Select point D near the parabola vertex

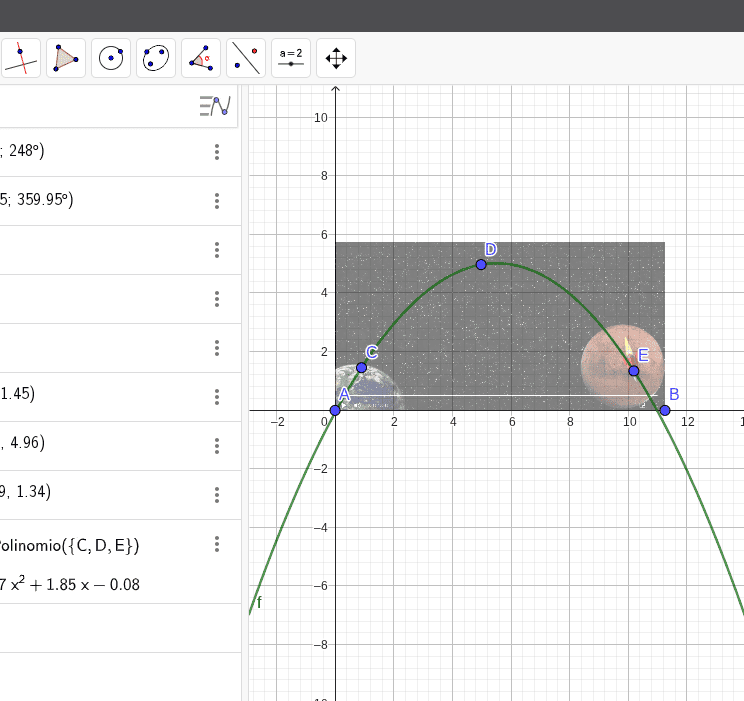481,264
